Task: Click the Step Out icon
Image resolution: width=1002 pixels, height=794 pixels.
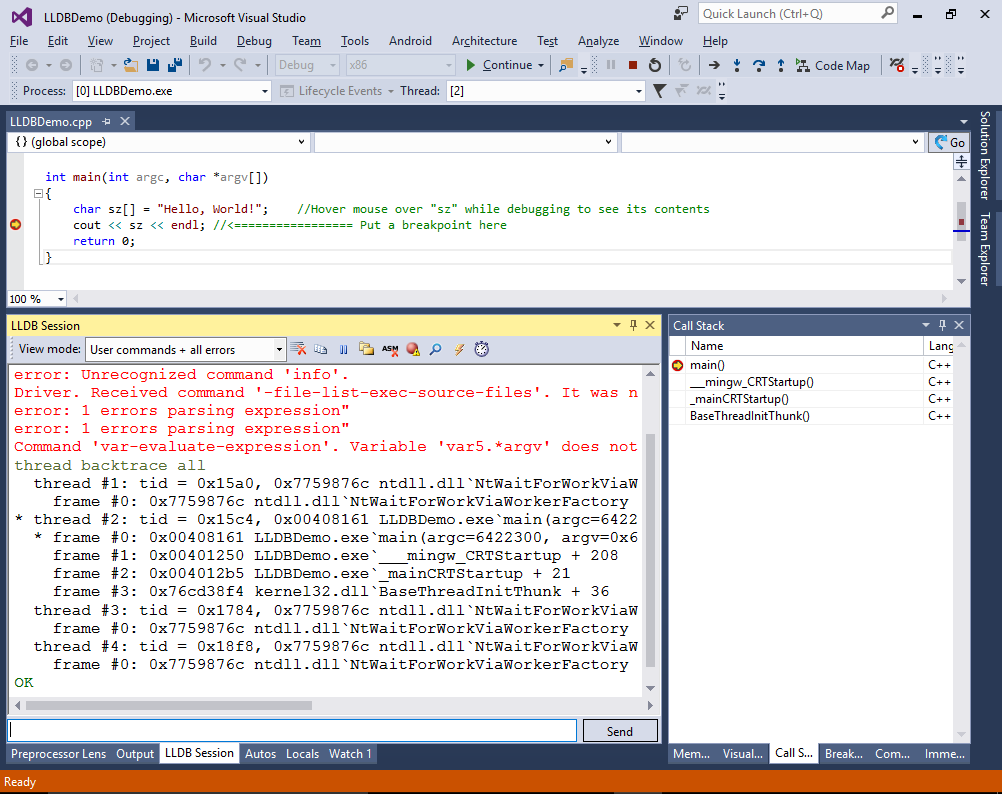Action: [x=781, y=65]
